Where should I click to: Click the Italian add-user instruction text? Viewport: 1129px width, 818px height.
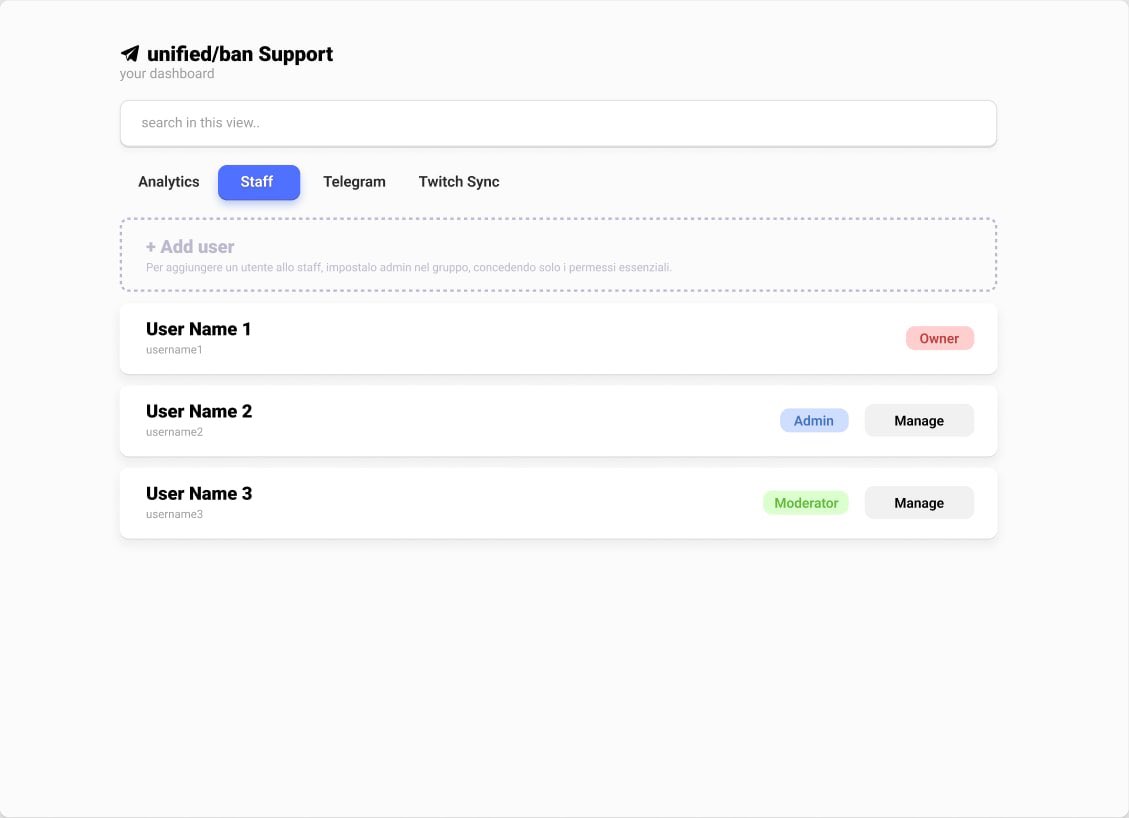point(409,268)
